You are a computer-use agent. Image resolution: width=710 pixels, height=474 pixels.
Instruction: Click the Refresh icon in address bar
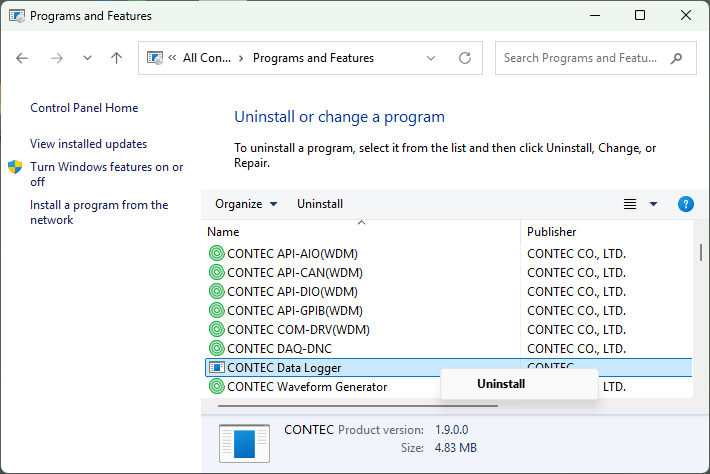click(x=465, y=58)
